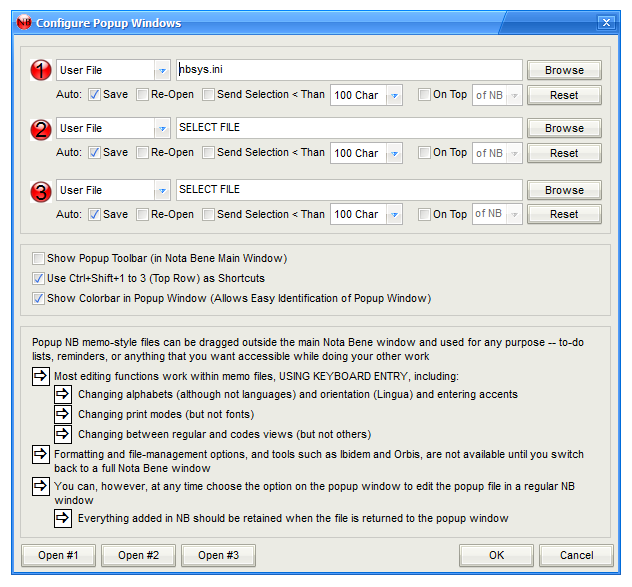The image size is (632, 587).
Task: Click arrow icon beside 'Changing print modes'
Action: tap(63, 414)
